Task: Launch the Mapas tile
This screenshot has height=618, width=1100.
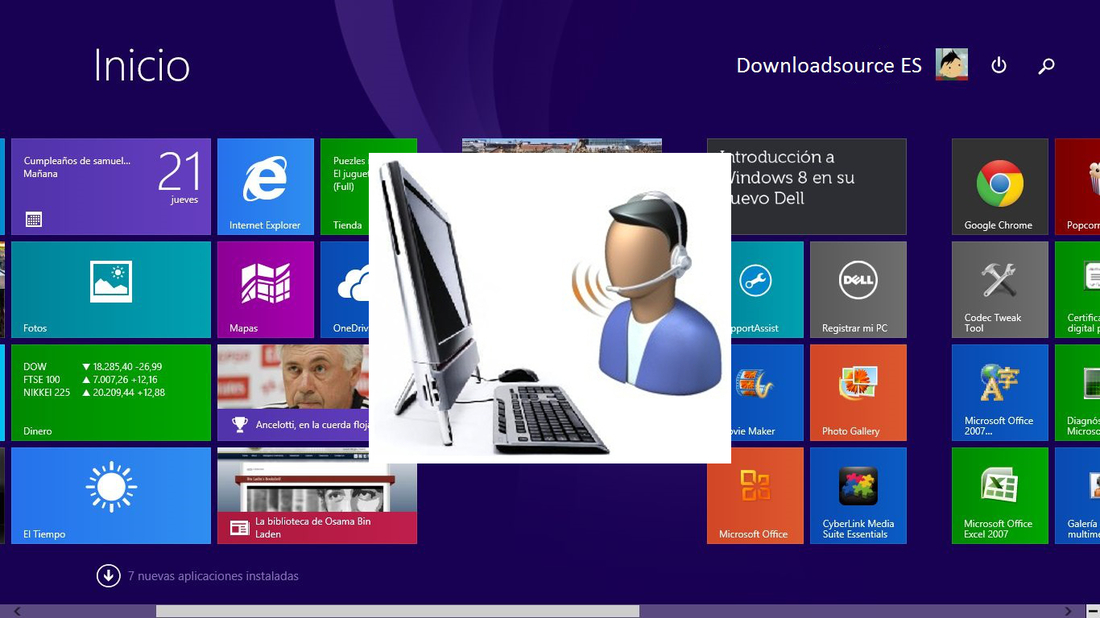Action: (265, 290)
